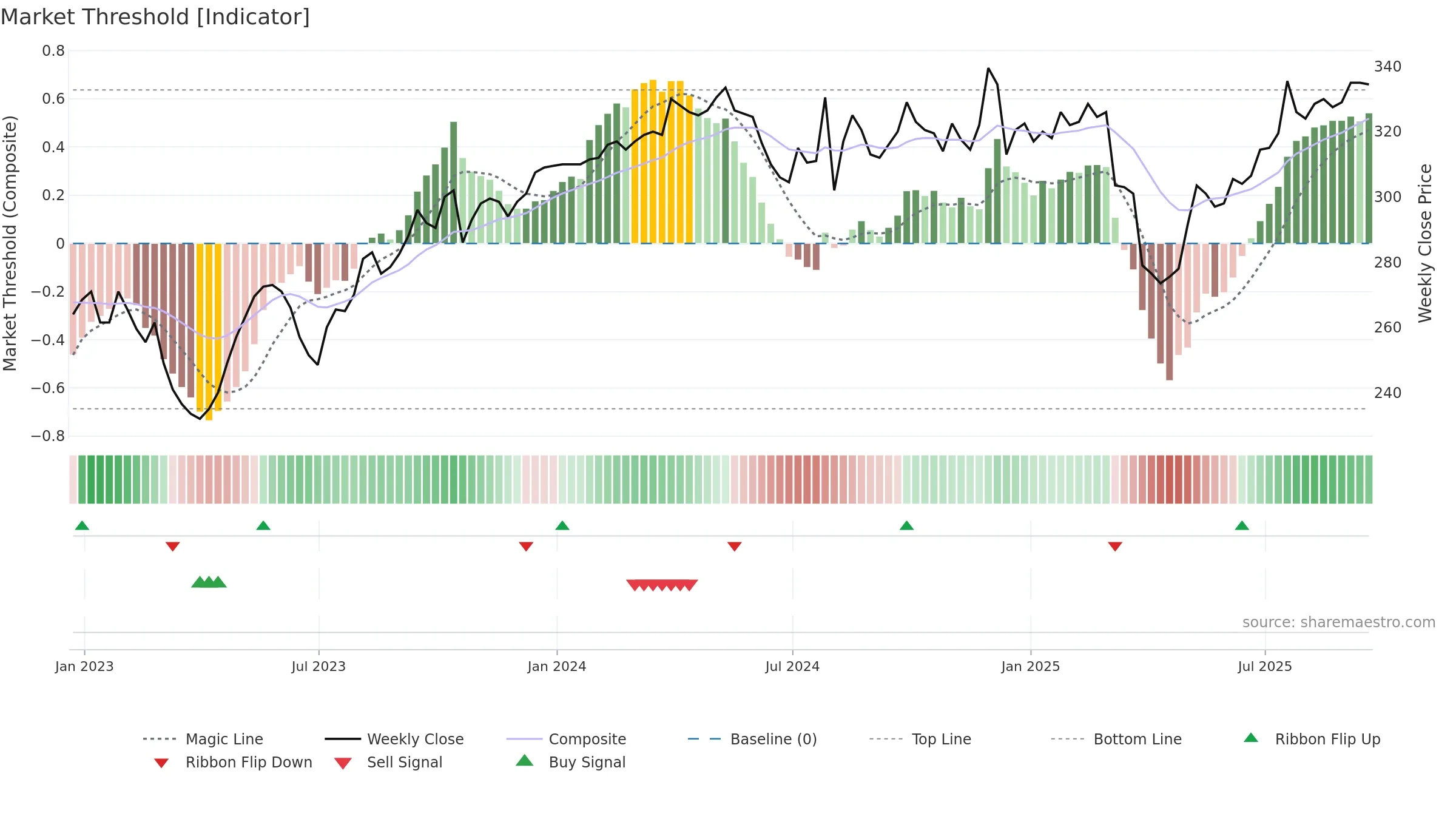Toggle the Top Line legend entry
This screenshot has width=1456, height=819.
(920, 739)
